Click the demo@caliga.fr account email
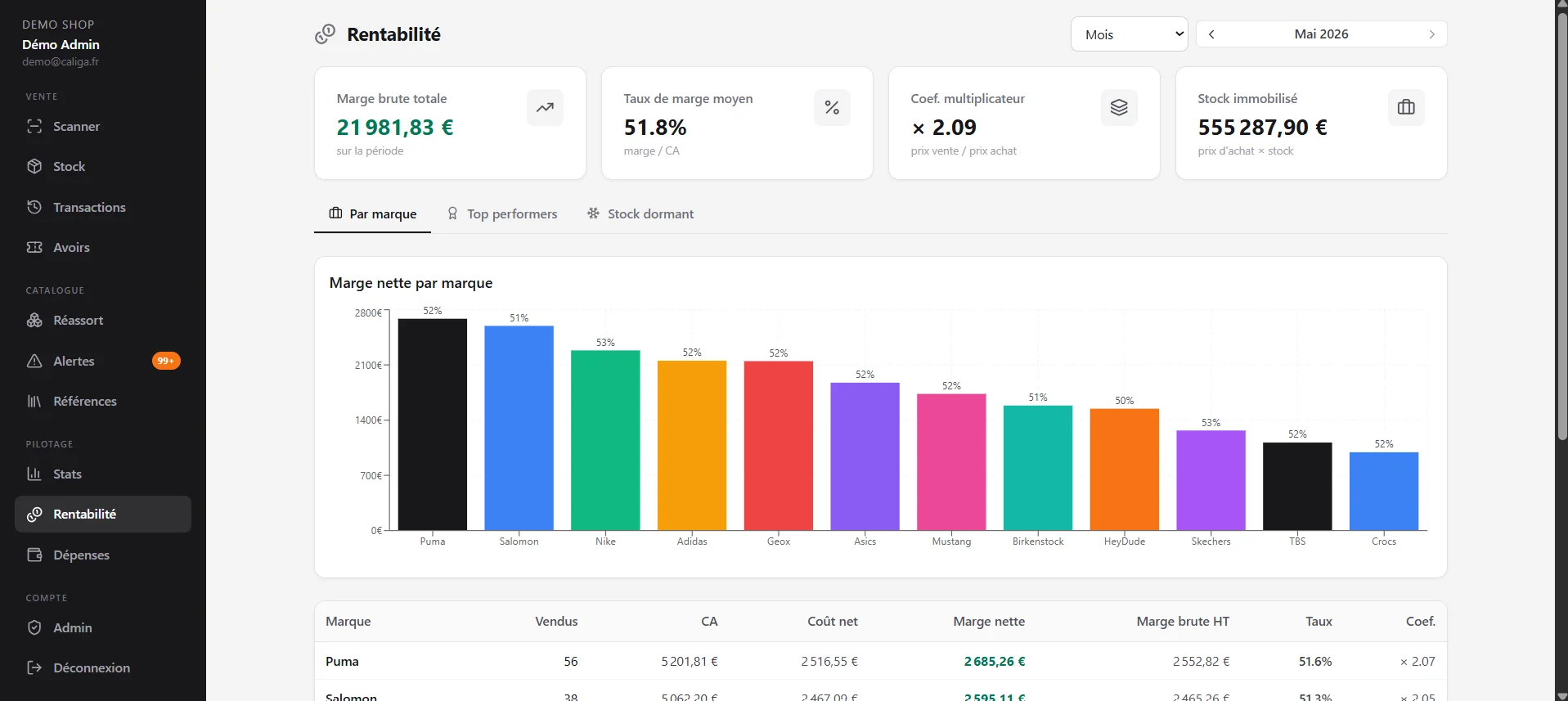The width and height of the screenshot is (1568, 701). pyautogui.click(x=61, y=62)
